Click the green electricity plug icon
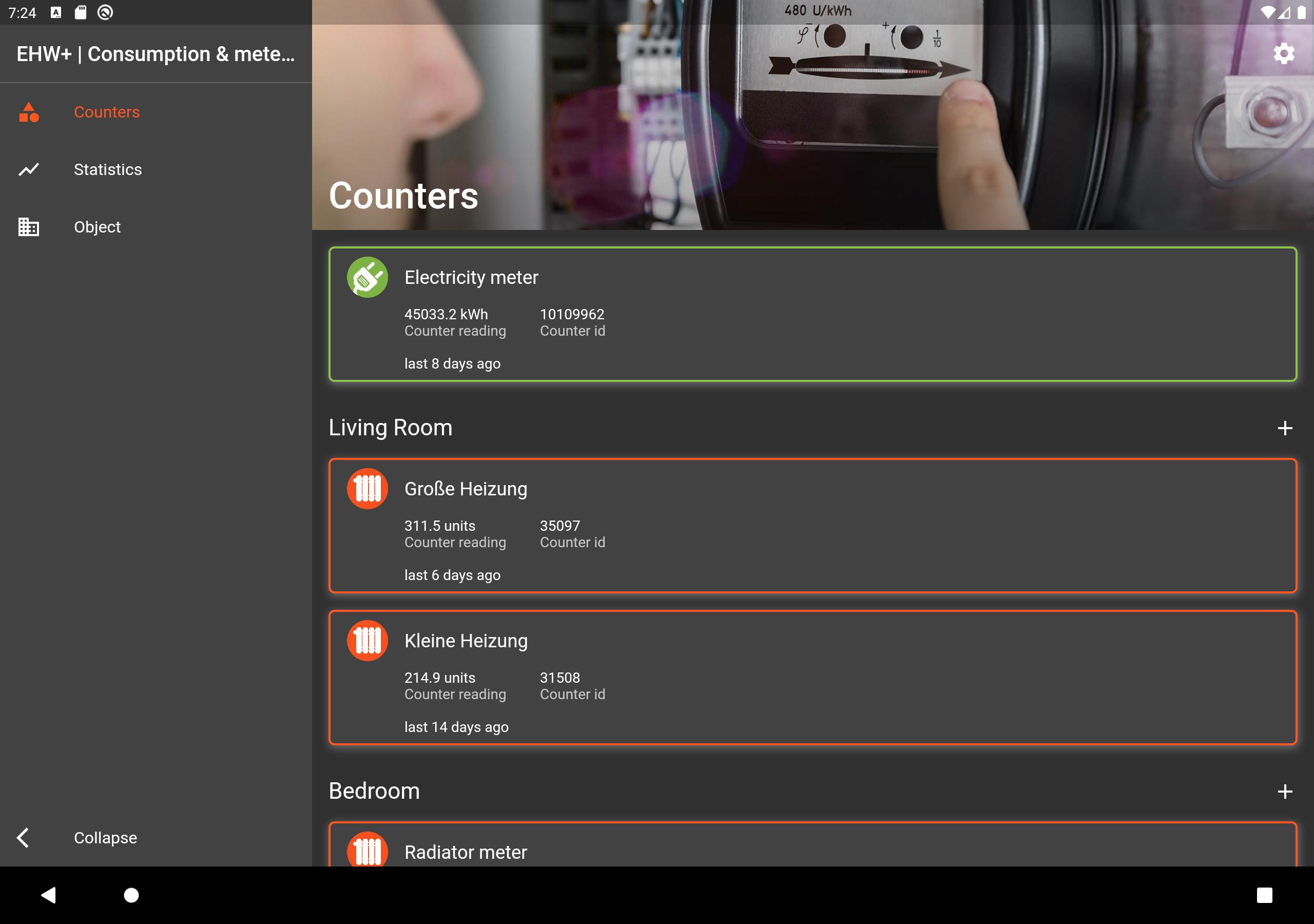 pyautogui.click(x=368, y=277)
